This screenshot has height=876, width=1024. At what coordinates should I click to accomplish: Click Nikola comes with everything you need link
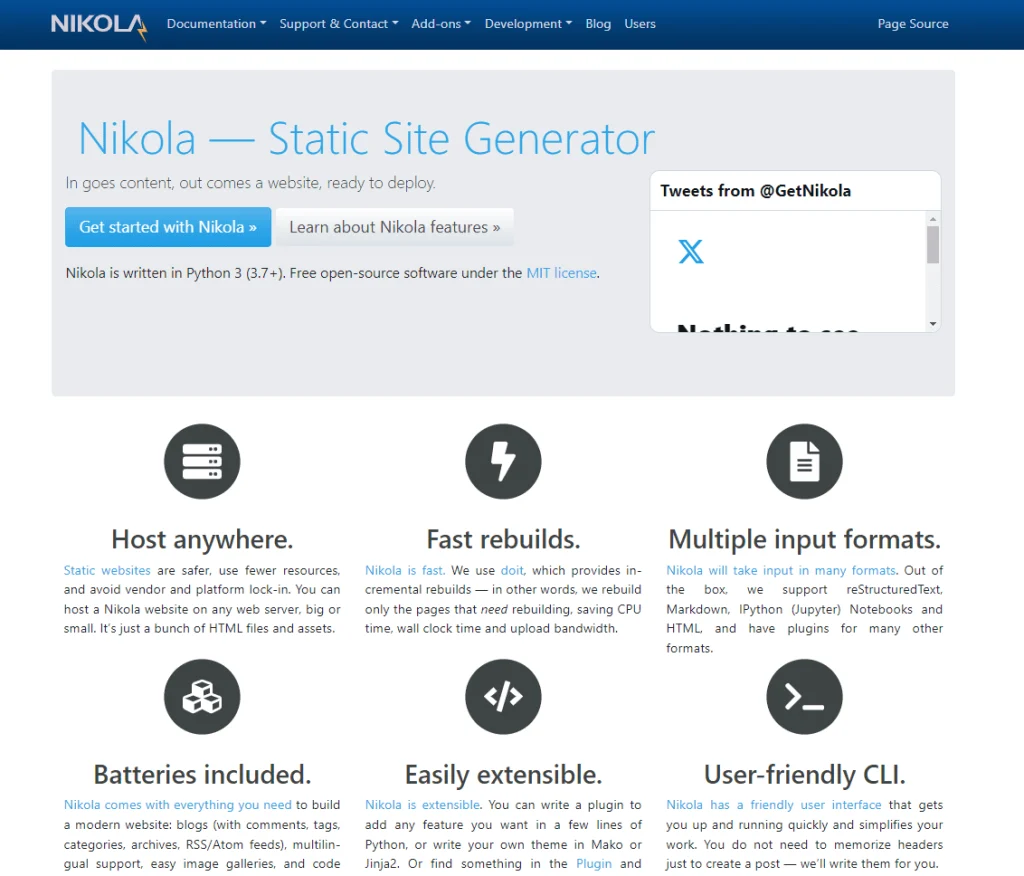pos(178,805)
